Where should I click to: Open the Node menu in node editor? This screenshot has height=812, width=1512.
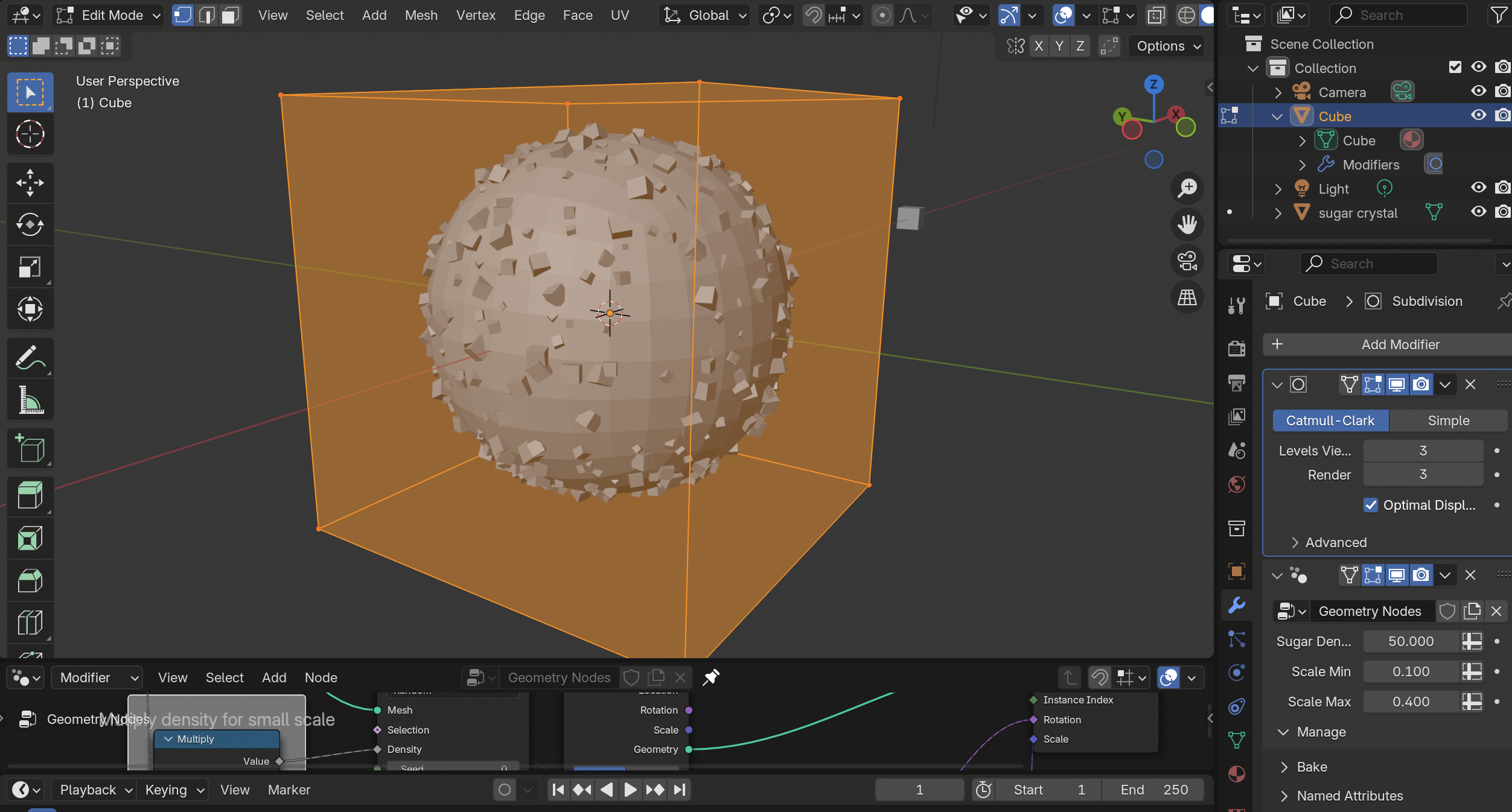321,677
